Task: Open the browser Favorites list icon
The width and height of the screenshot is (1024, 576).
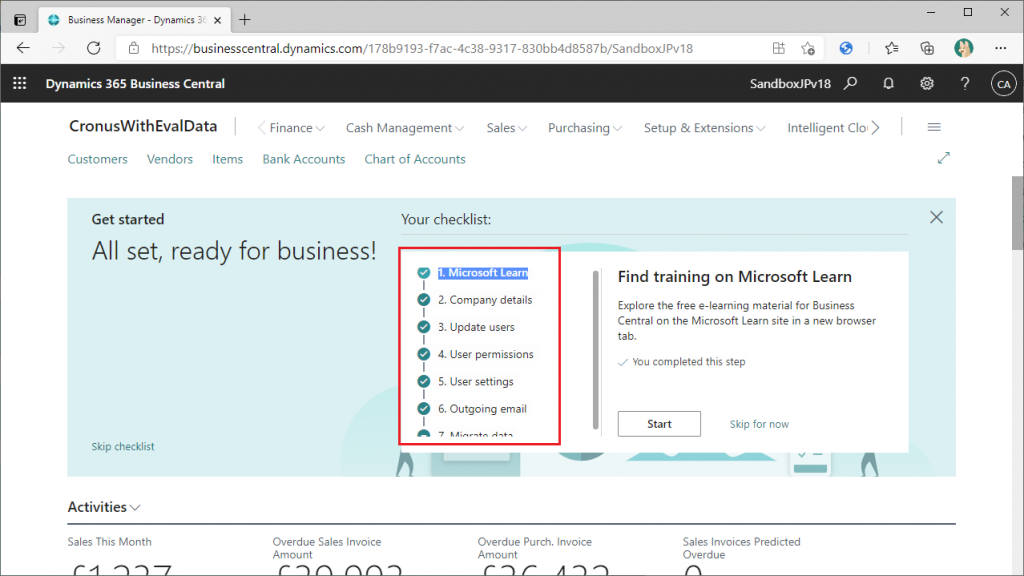Action: click(x=891, y=48)
